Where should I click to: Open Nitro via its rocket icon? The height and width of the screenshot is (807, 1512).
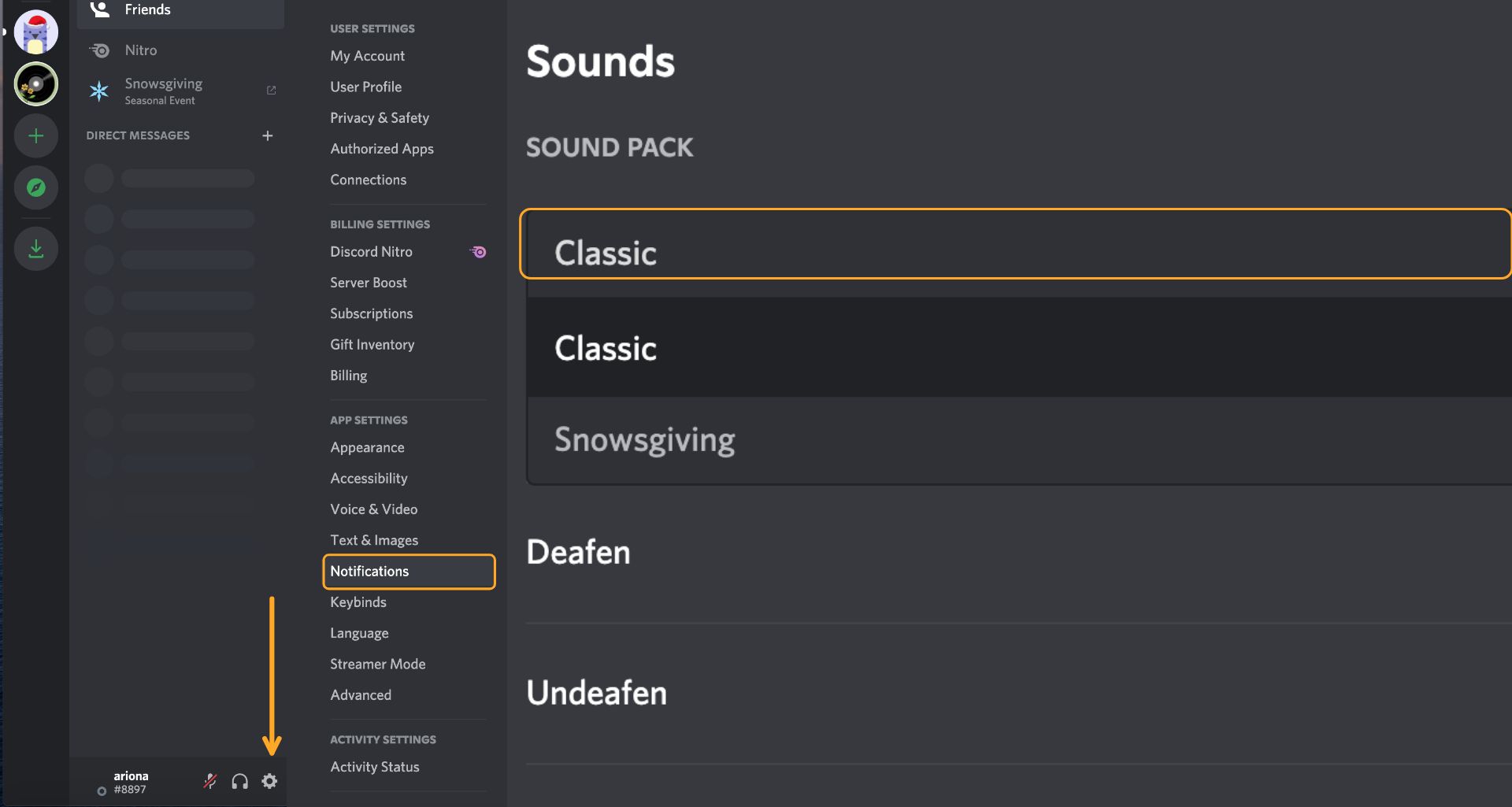99,50
